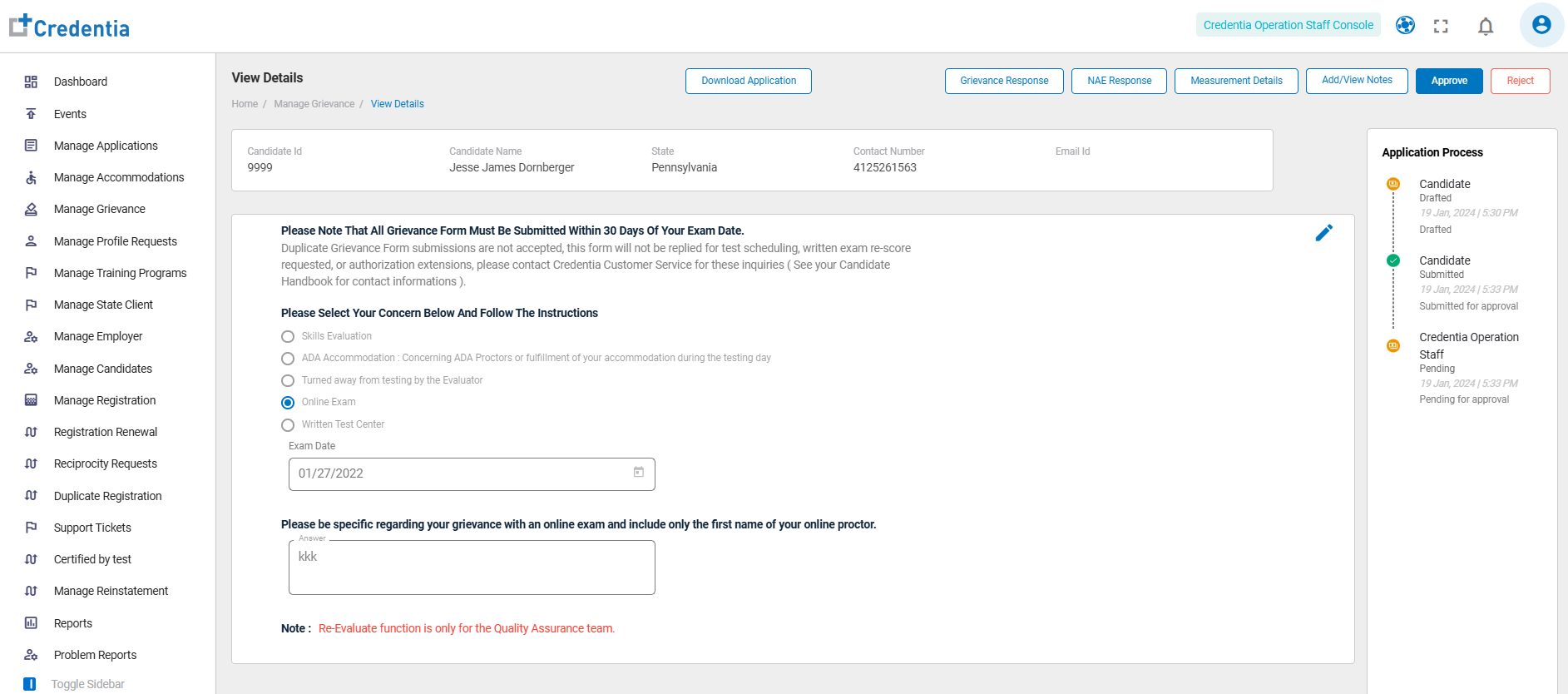1568x694 pixels.
Task: Open Dashboard from sidebar
Action: [x=80, y=82]
